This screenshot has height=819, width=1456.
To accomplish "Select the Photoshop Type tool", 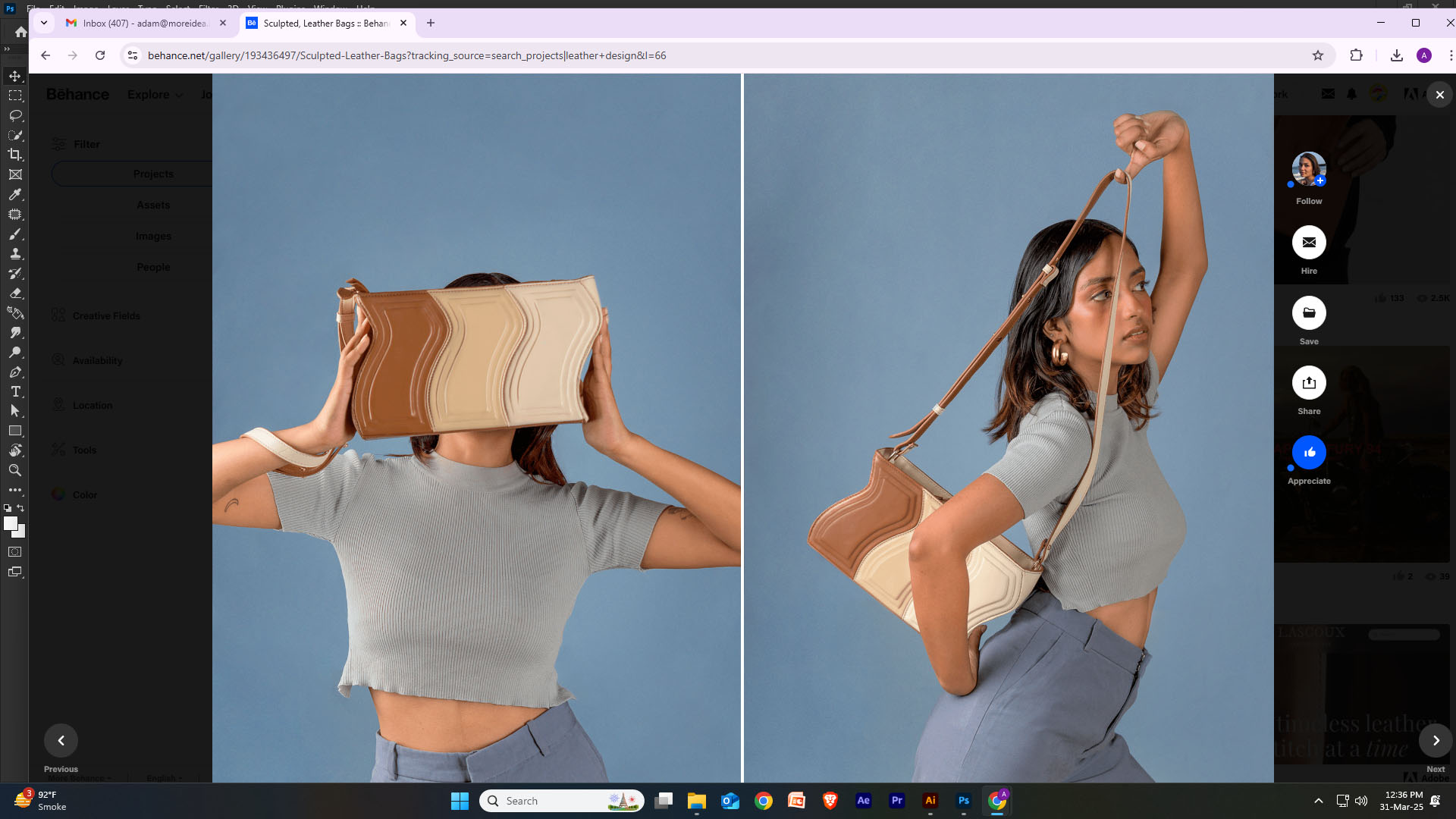I will coord(15,391).
